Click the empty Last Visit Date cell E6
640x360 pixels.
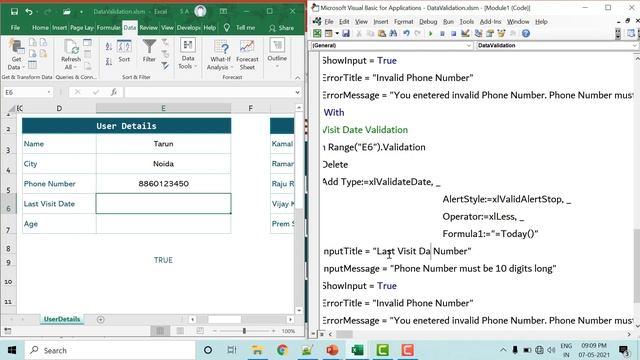coord(163,204)
